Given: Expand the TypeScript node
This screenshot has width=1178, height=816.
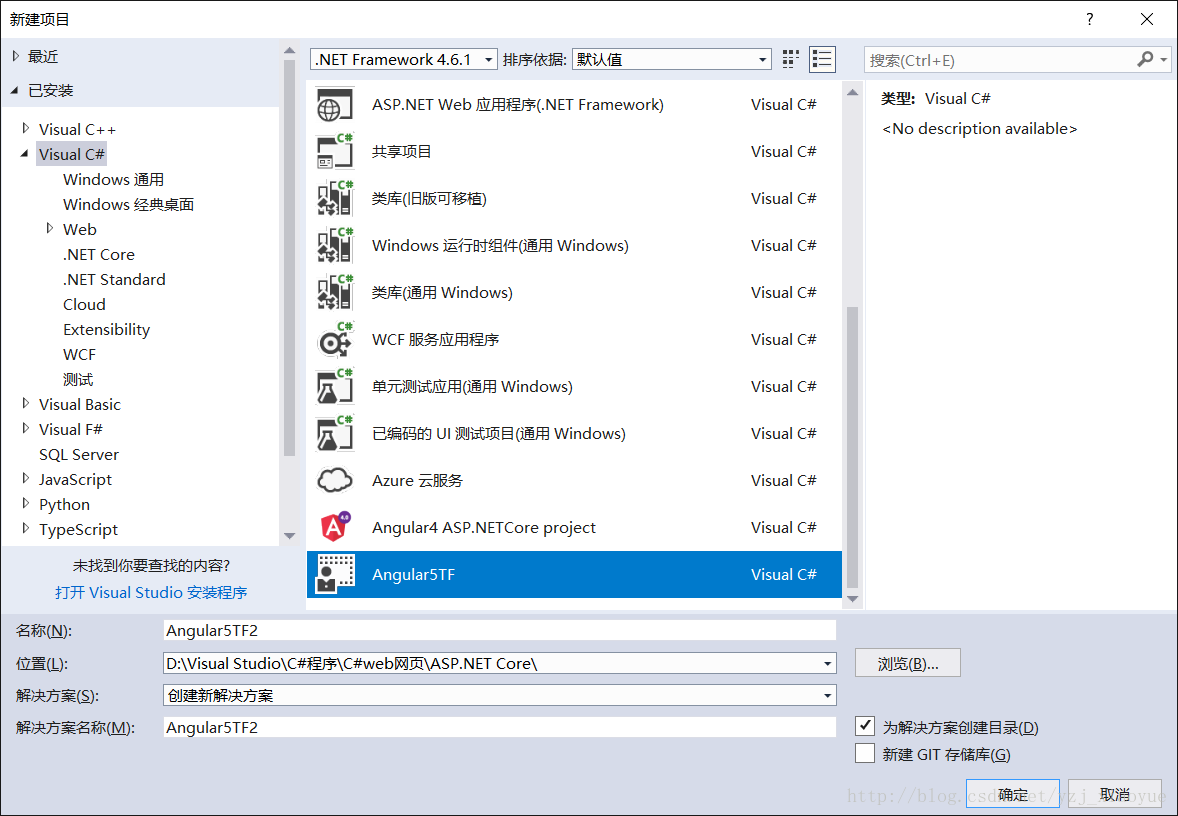Looking at the screenshot, I should click(x=26, y=528).
